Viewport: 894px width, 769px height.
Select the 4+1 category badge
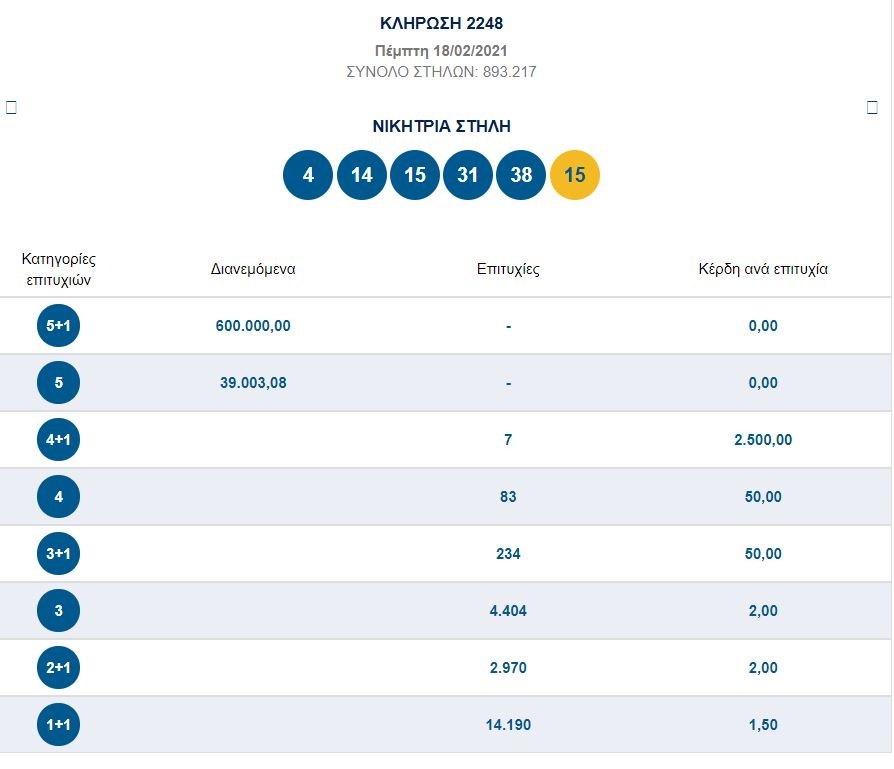(x=58, y=440)
